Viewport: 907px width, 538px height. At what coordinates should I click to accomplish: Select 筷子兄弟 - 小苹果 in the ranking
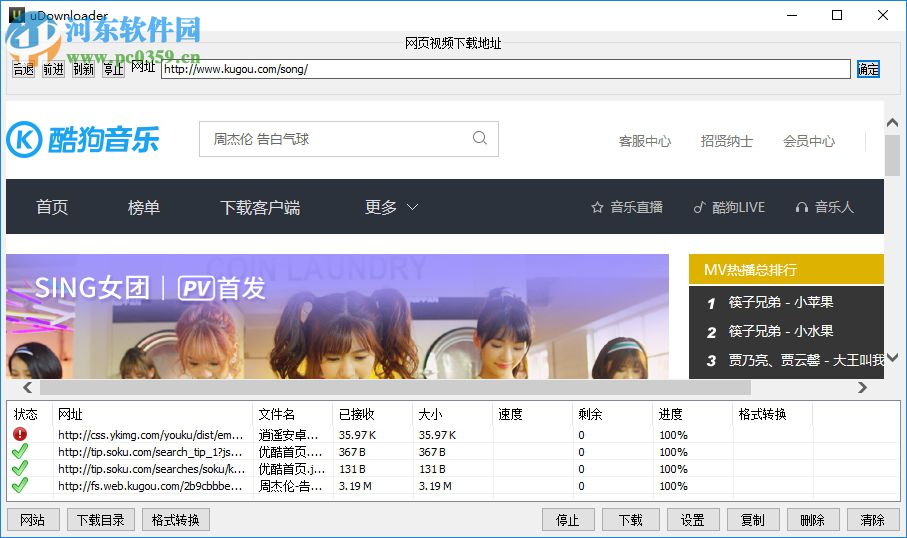click(781, 302)
